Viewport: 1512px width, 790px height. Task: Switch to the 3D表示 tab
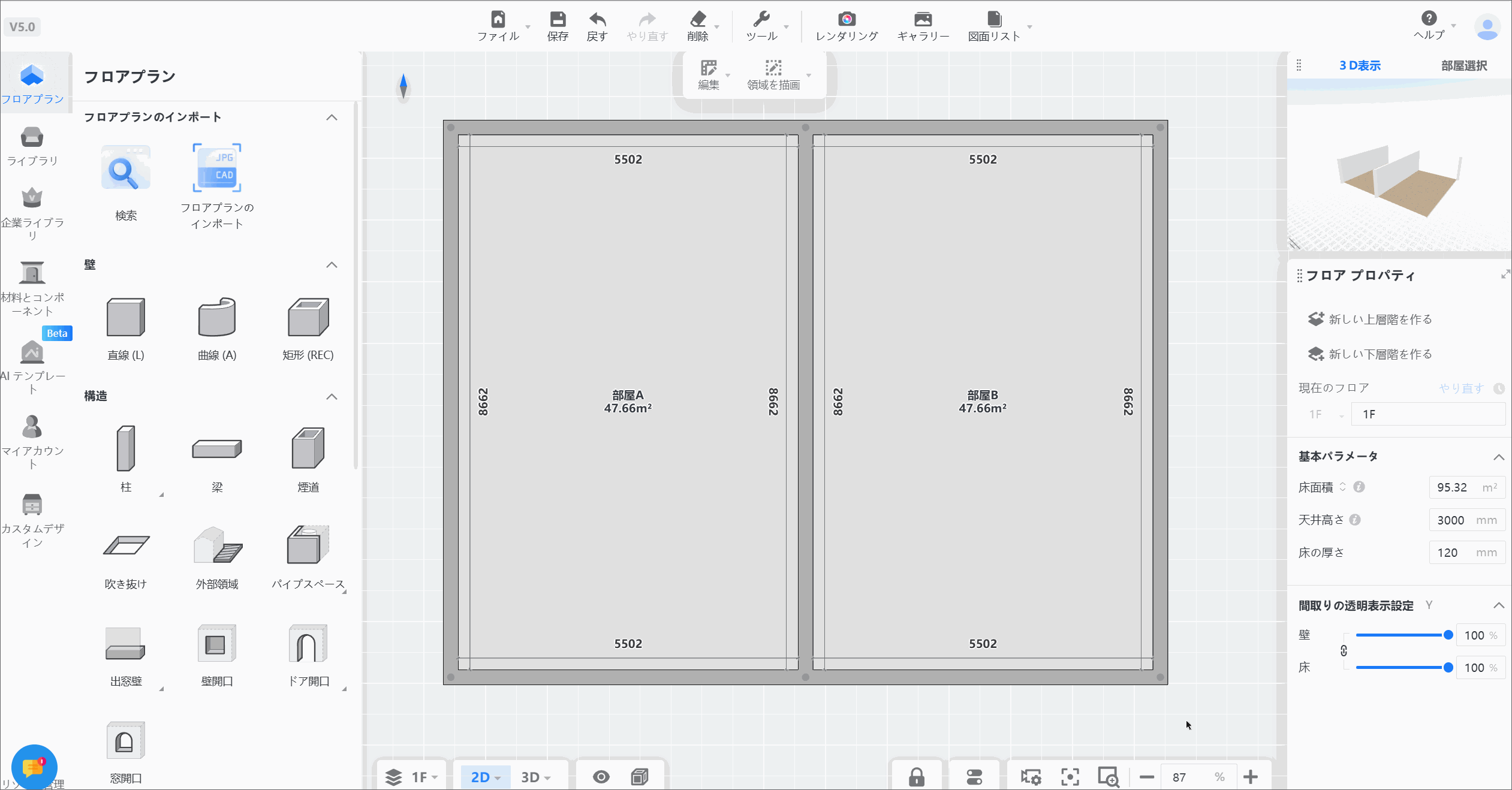tap(1360, 66)
